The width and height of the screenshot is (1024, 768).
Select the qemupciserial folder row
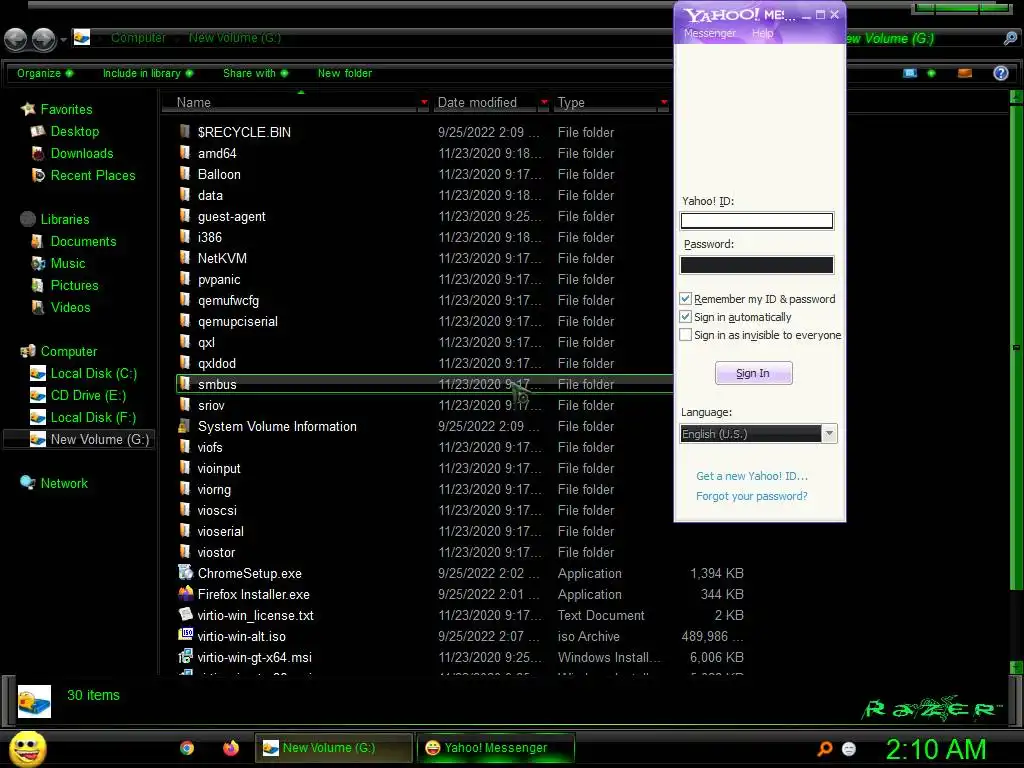[x=424, y=321]
